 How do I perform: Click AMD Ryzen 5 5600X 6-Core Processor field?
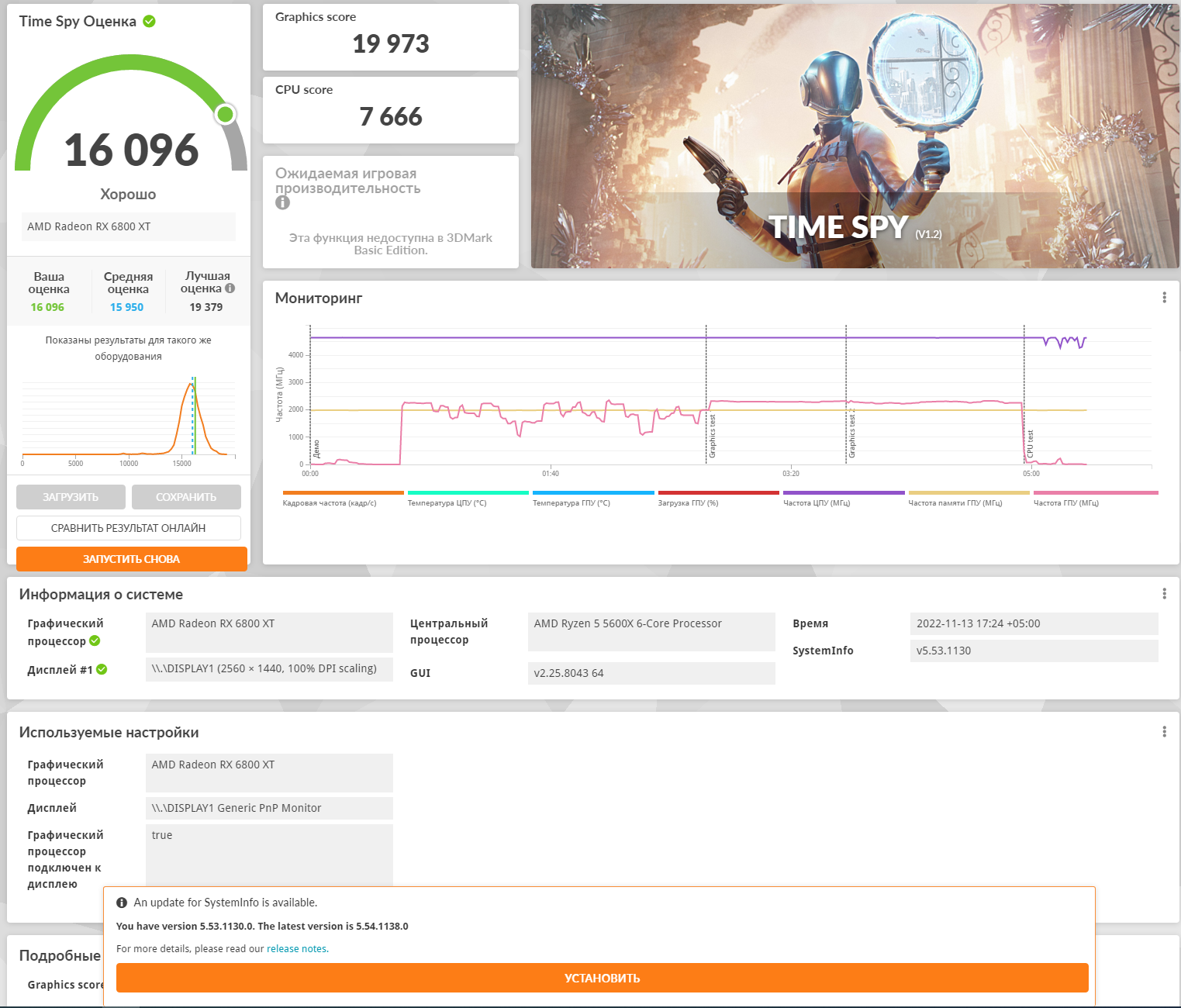pos(651,632)
